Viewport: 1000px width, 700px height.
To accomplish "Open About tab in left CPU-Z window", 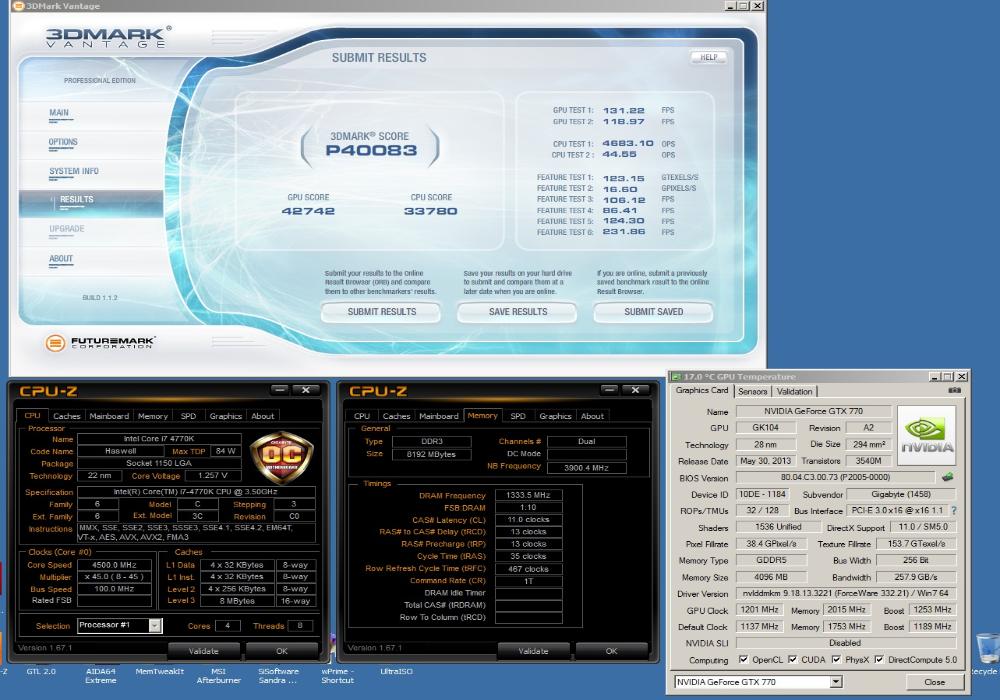I will click(x=263, y=416).
